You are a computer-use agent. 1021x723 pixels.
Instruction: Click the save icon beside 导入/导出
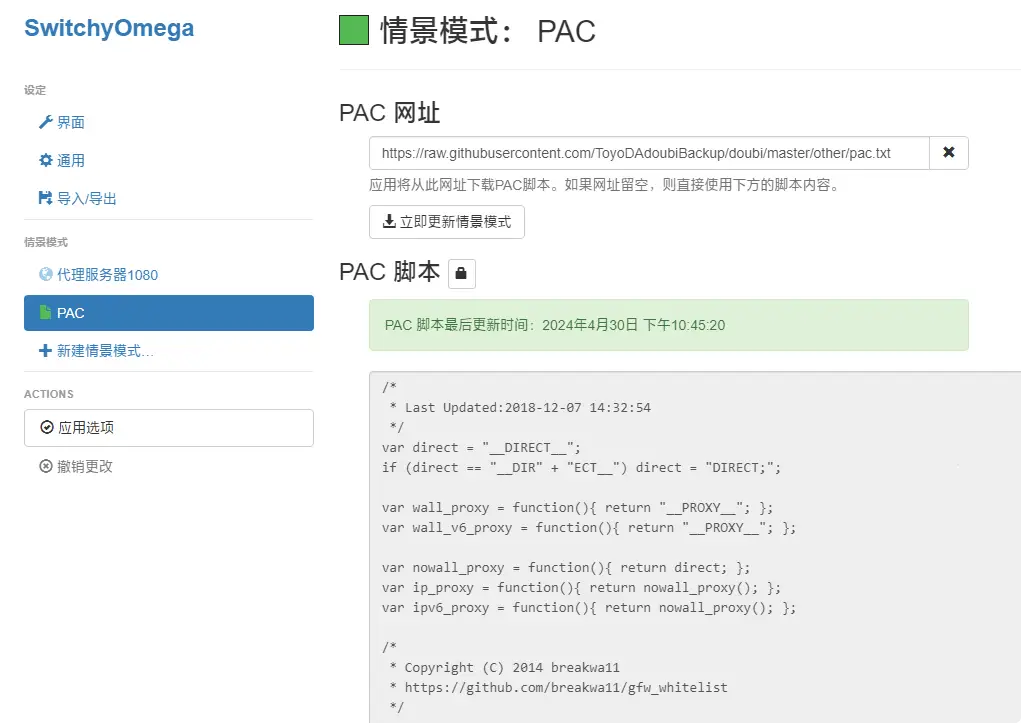click(x=45, y=198)
